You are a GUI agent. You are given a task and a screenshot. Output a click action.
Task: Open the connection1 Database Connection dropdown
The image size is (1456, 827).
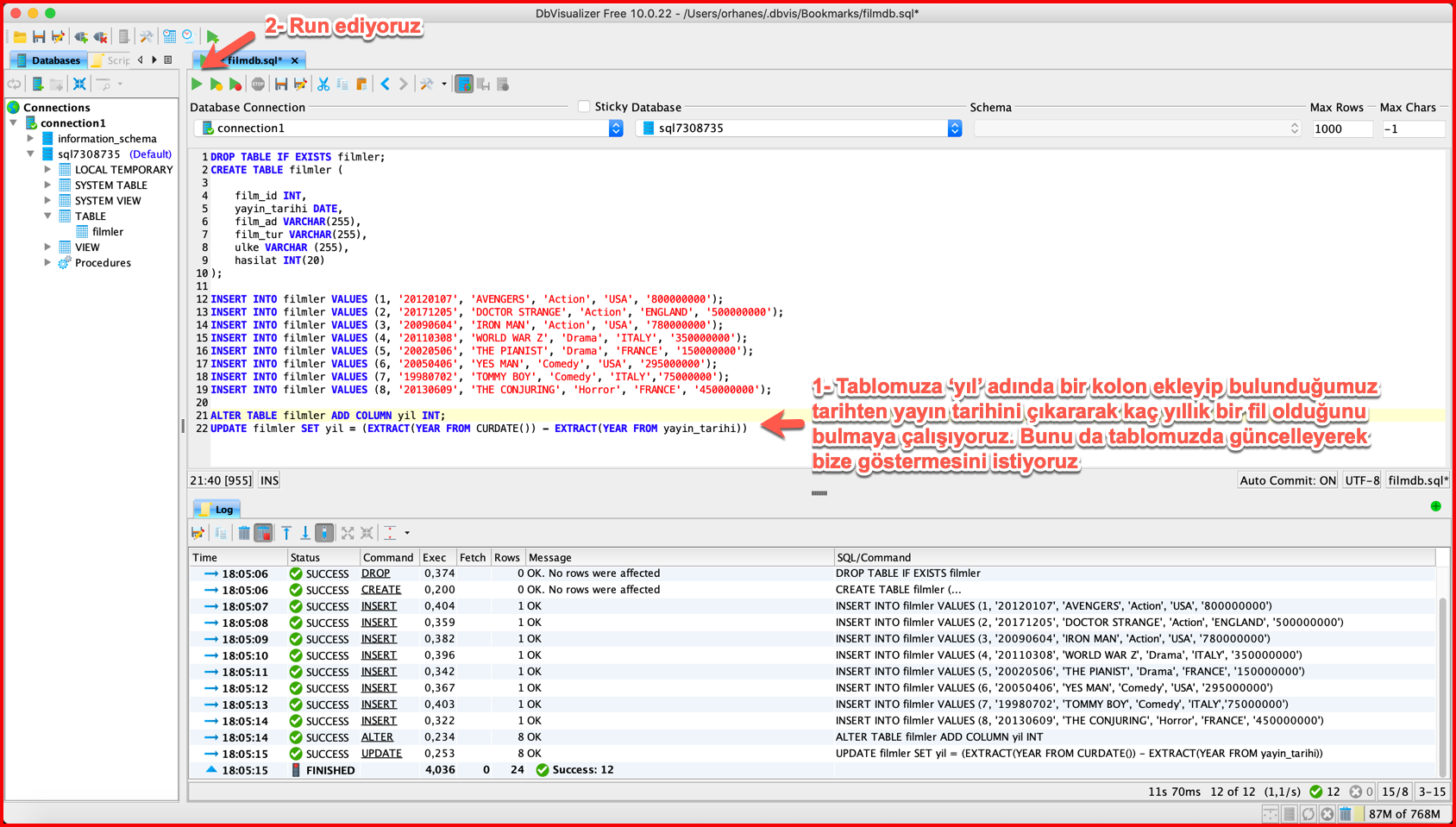coord(616,128)
